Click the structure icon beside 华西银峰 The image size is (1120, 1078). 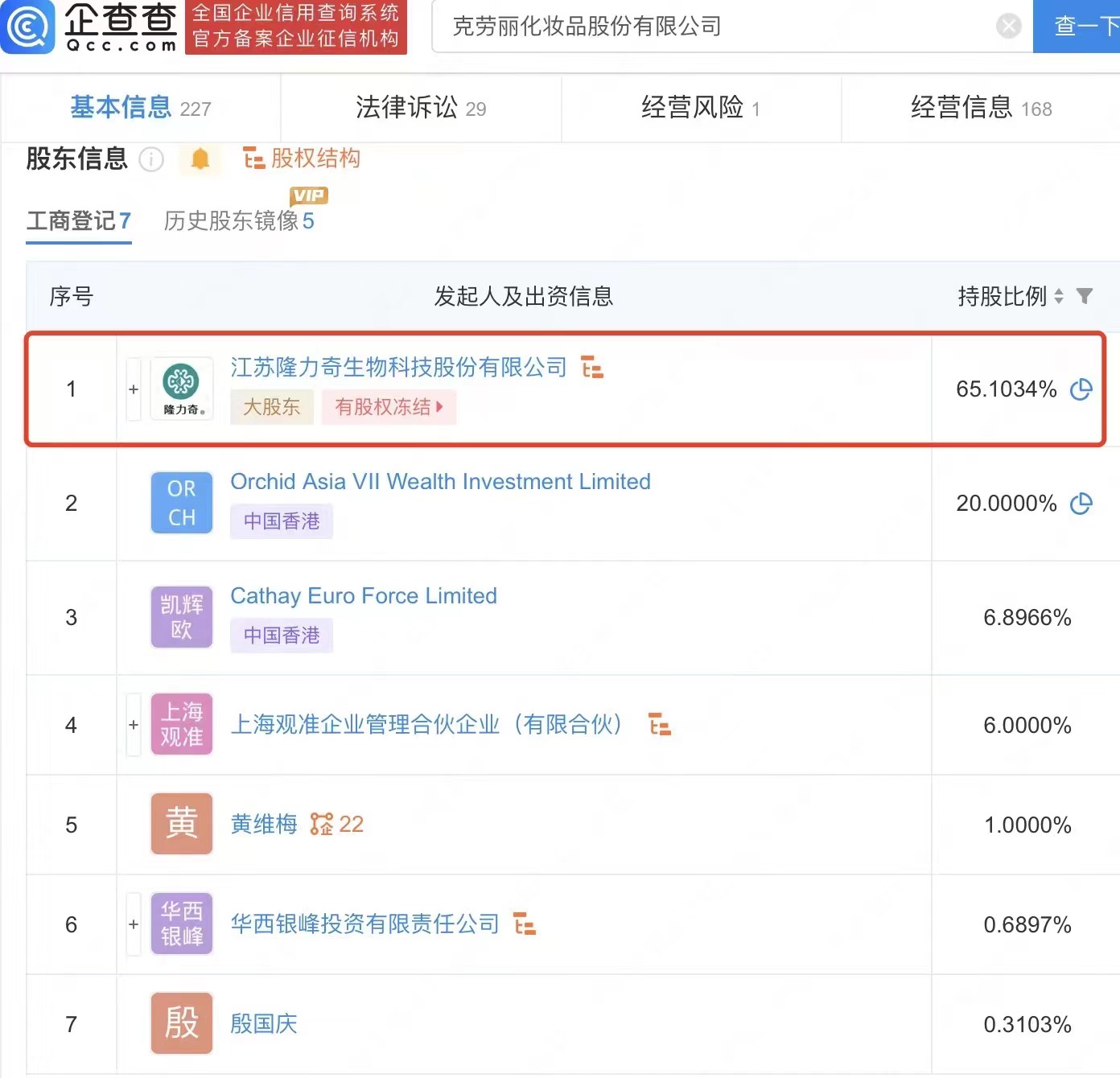[525, 924]
